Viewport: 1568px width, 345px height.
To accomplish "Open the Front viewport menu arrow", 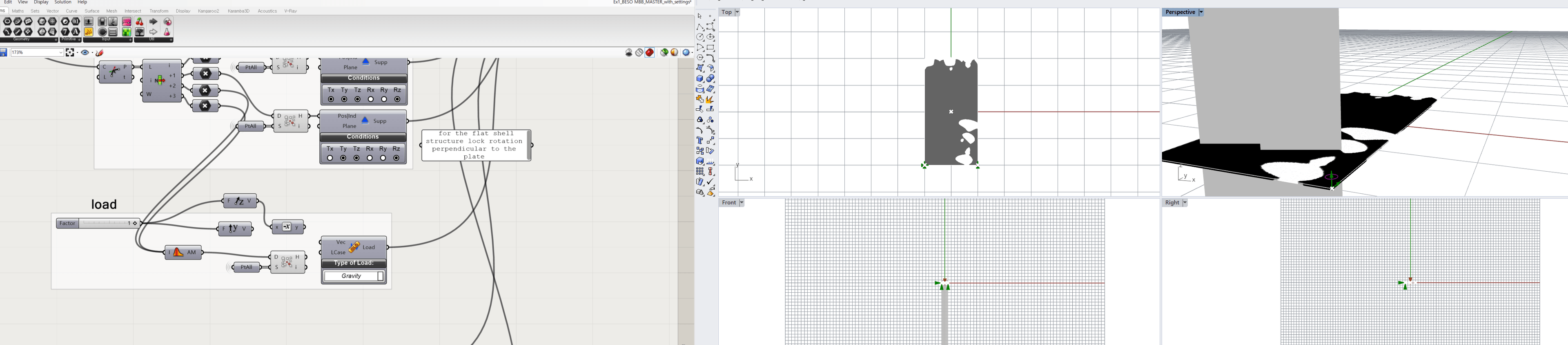I will click(742, 202).
